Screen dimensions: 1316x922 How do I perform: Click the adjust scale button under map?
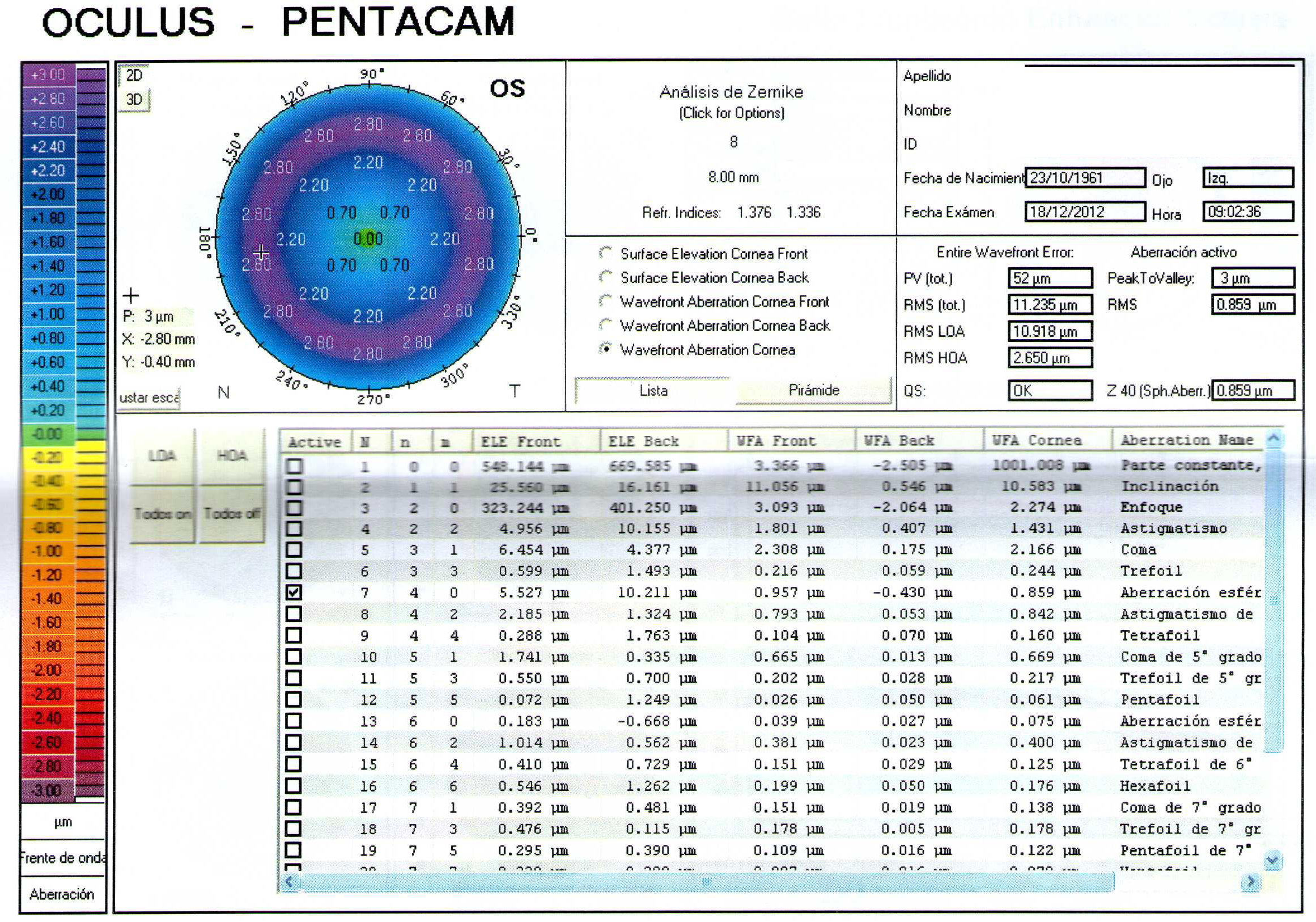coord(148,397)
